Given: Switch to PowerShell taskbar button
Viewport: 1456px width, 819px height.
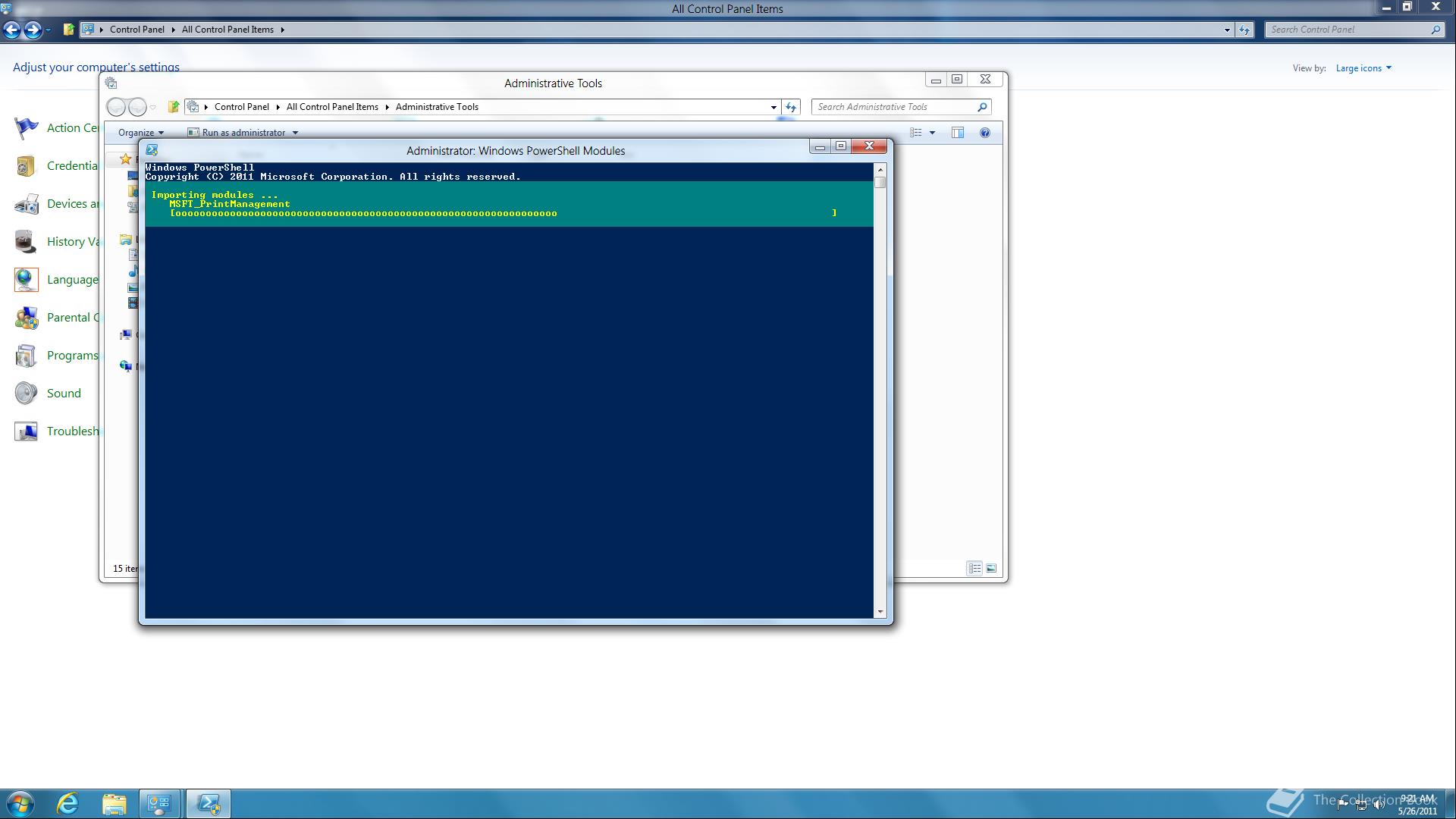Looking at the screenshot, I should click(209, 804).
